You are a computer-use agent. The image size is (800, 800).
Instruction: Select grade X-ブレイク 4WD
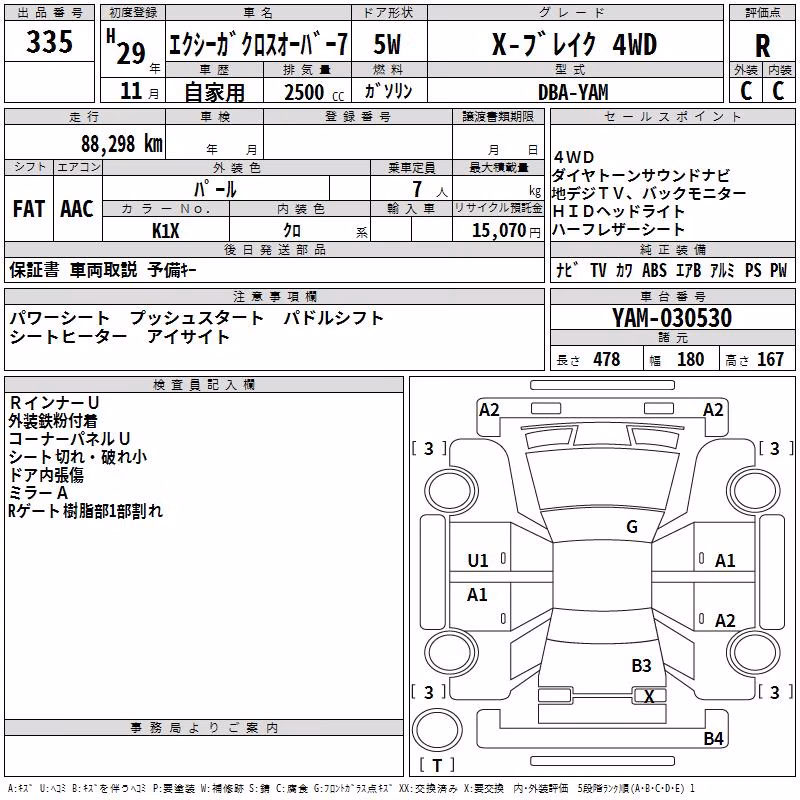point(574,44)
